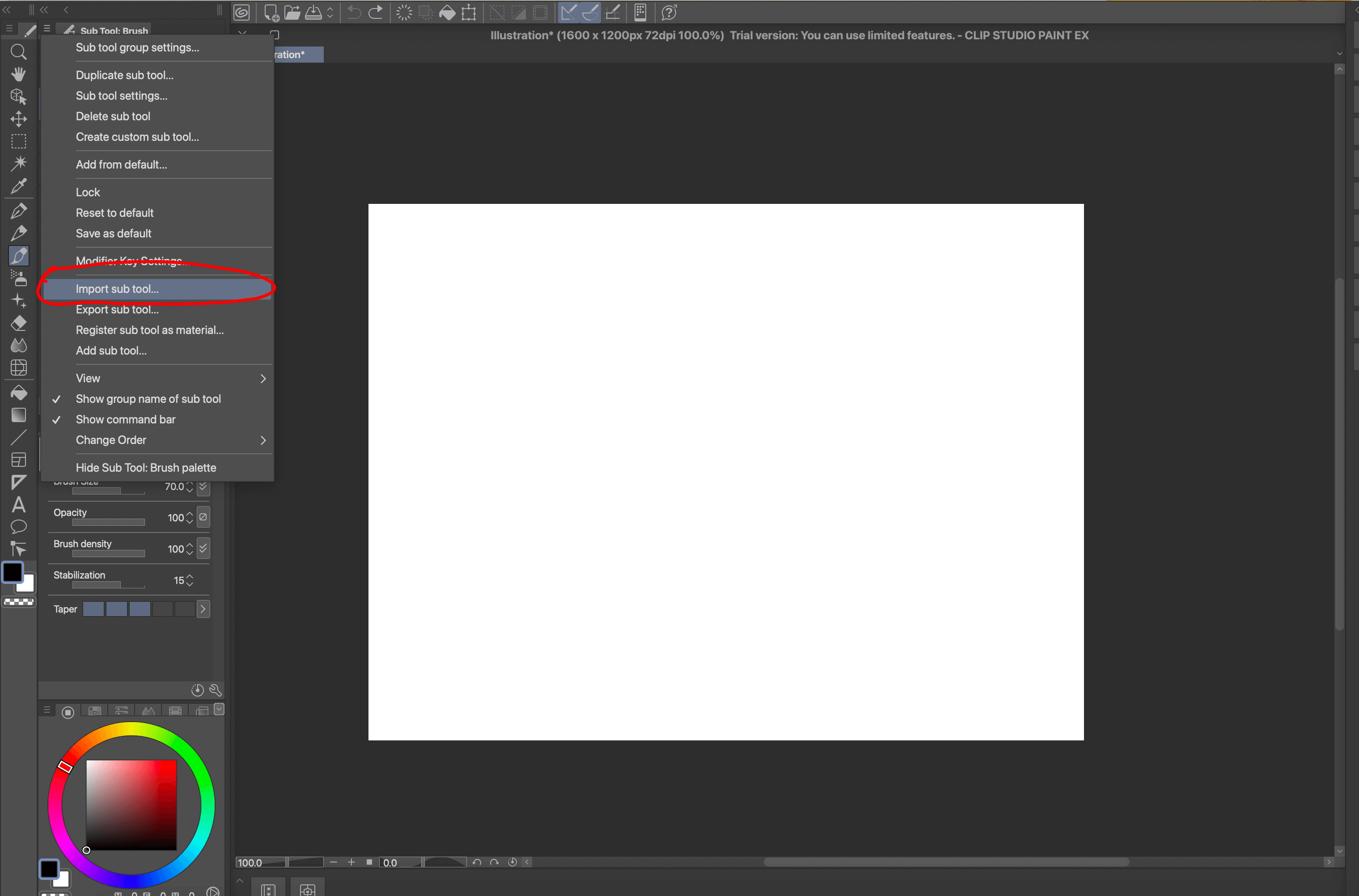Screen dimensions: 1359x896
Task: Click Reset to default entry
Action: coord(114,212)
